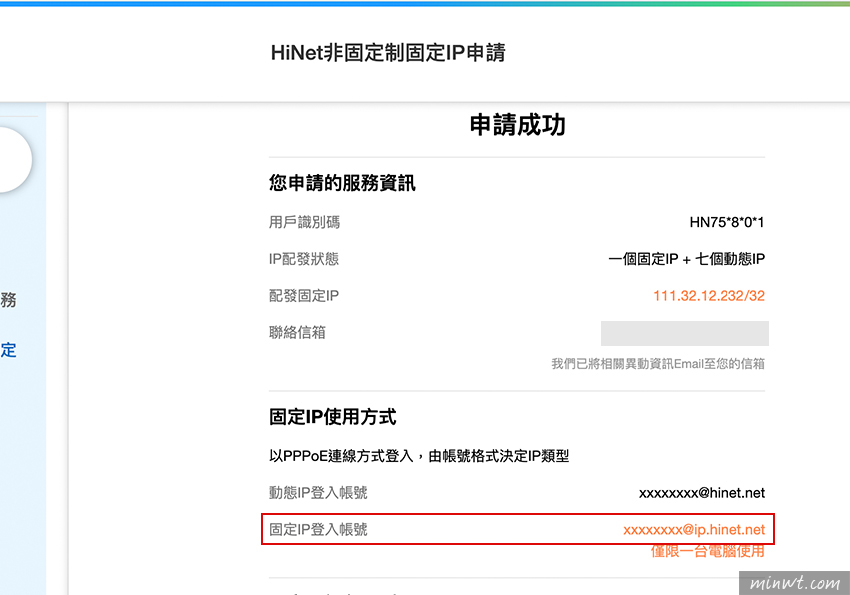850x595 pixels.
Task: Select the xxxxxxxx@ip.hinet.net fixed account
Action: (x=694, y=530)
